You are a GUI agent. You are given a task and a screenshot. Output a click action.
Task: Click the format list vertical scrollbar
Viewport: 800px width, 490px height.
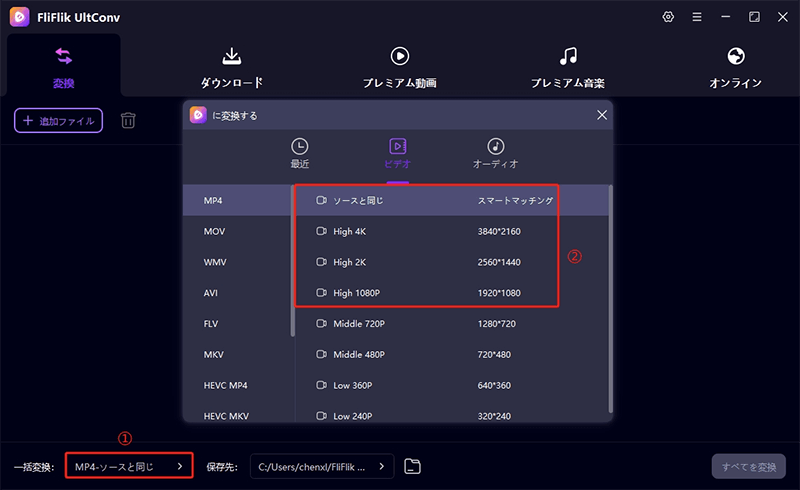pyautogui.click(x=293, y=260)
